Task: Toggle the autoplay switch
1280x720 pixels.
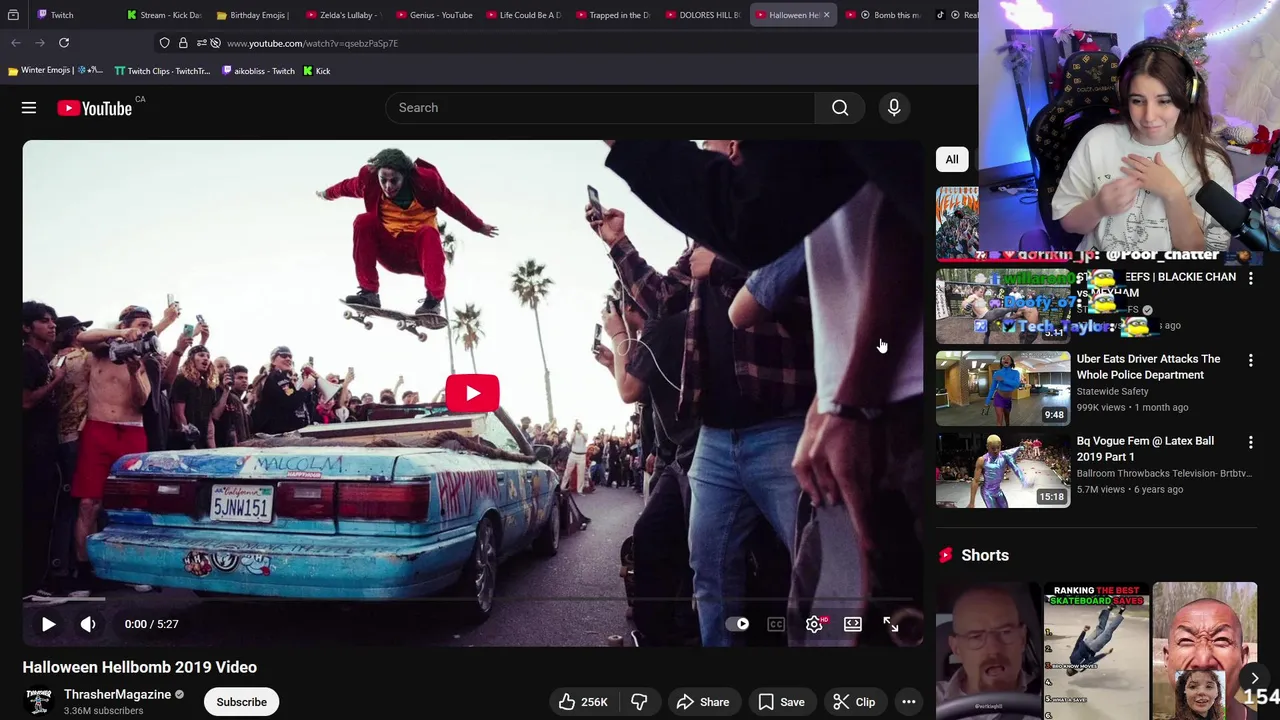Action: point(737,624)
